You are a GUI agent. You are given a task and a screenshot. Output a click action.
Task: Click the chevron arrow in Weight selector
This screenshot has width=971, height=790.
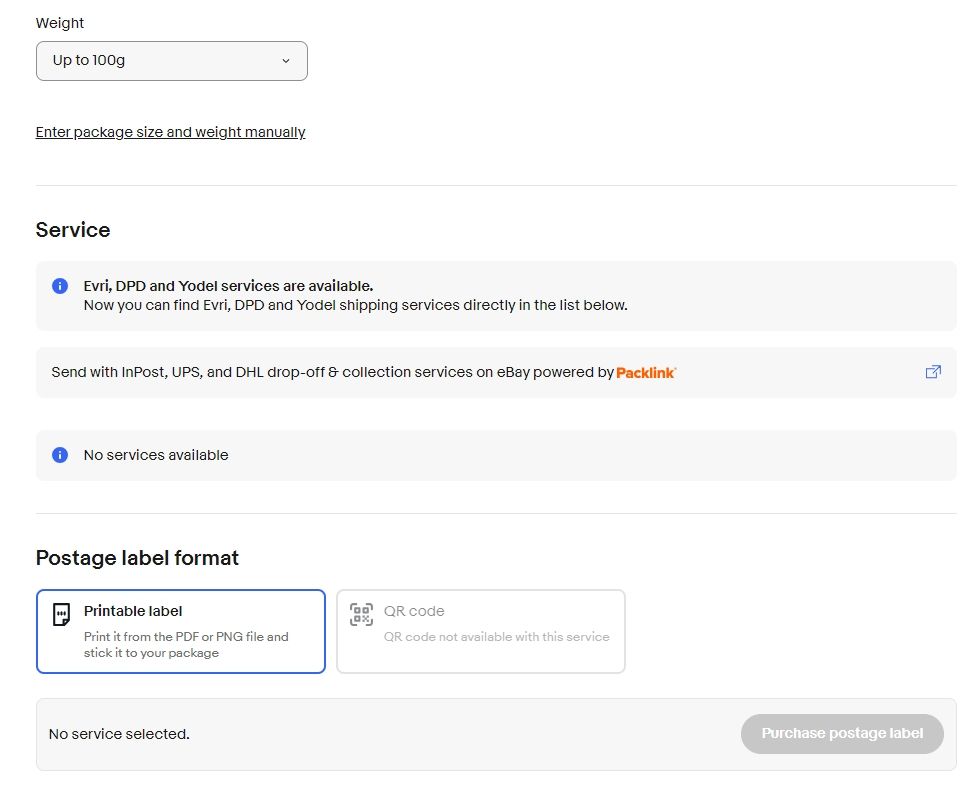(286, 61)
